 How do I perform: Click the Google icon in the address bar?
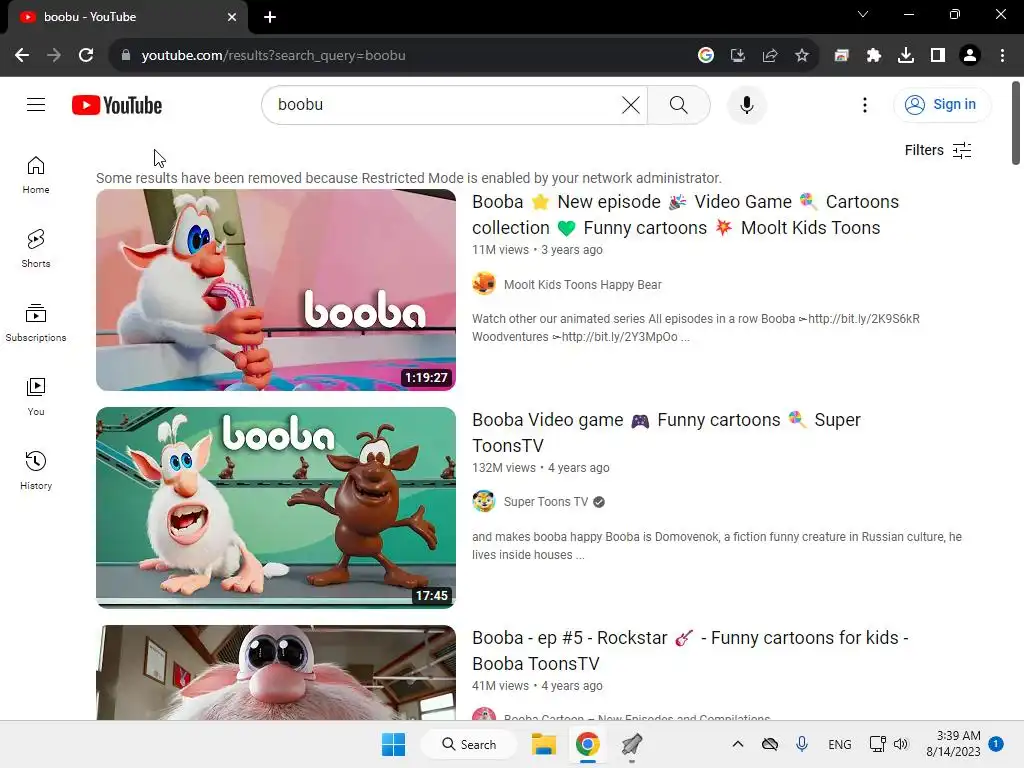705,56
